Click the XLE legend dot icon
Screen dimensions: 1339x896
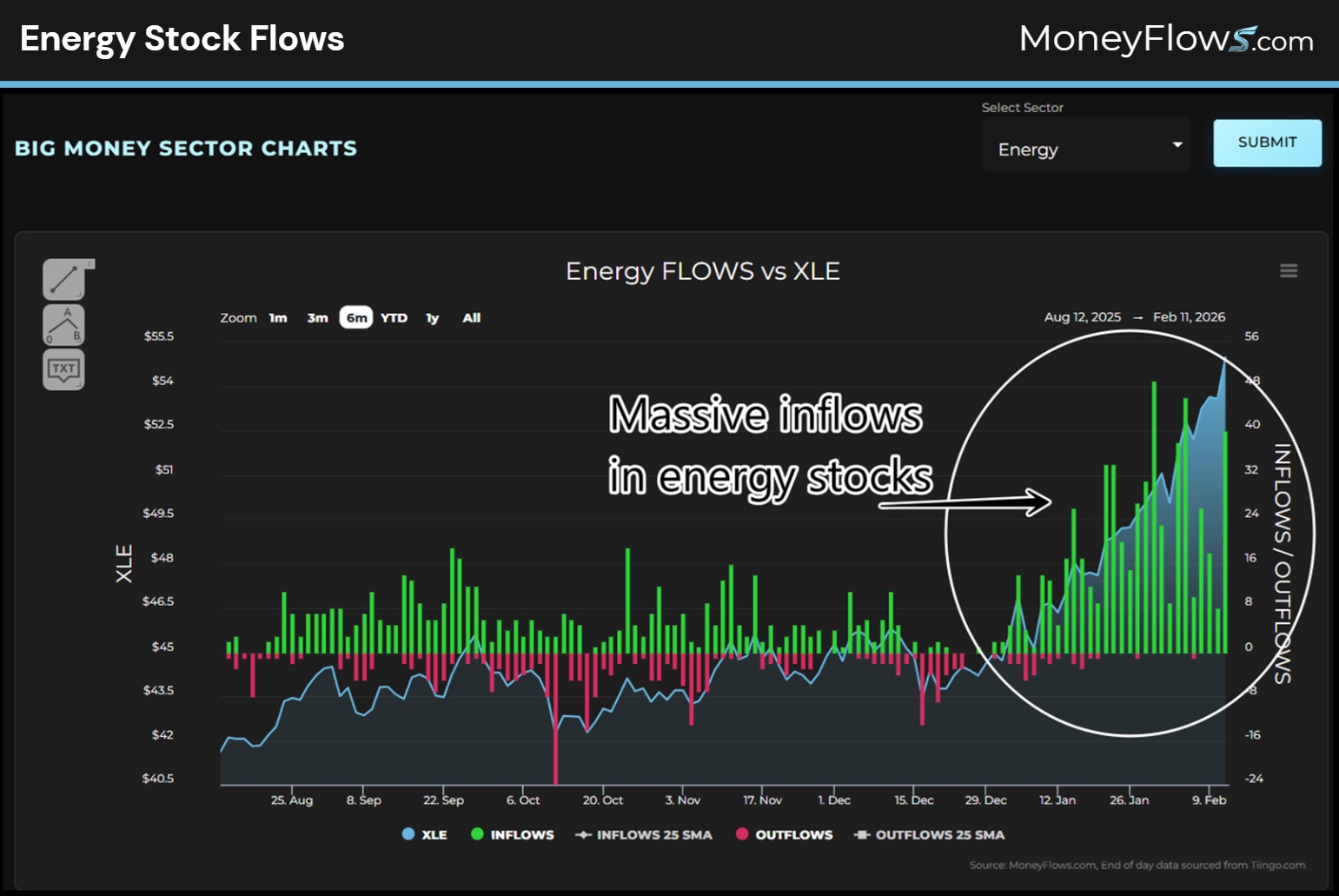[x=408, y=833]
